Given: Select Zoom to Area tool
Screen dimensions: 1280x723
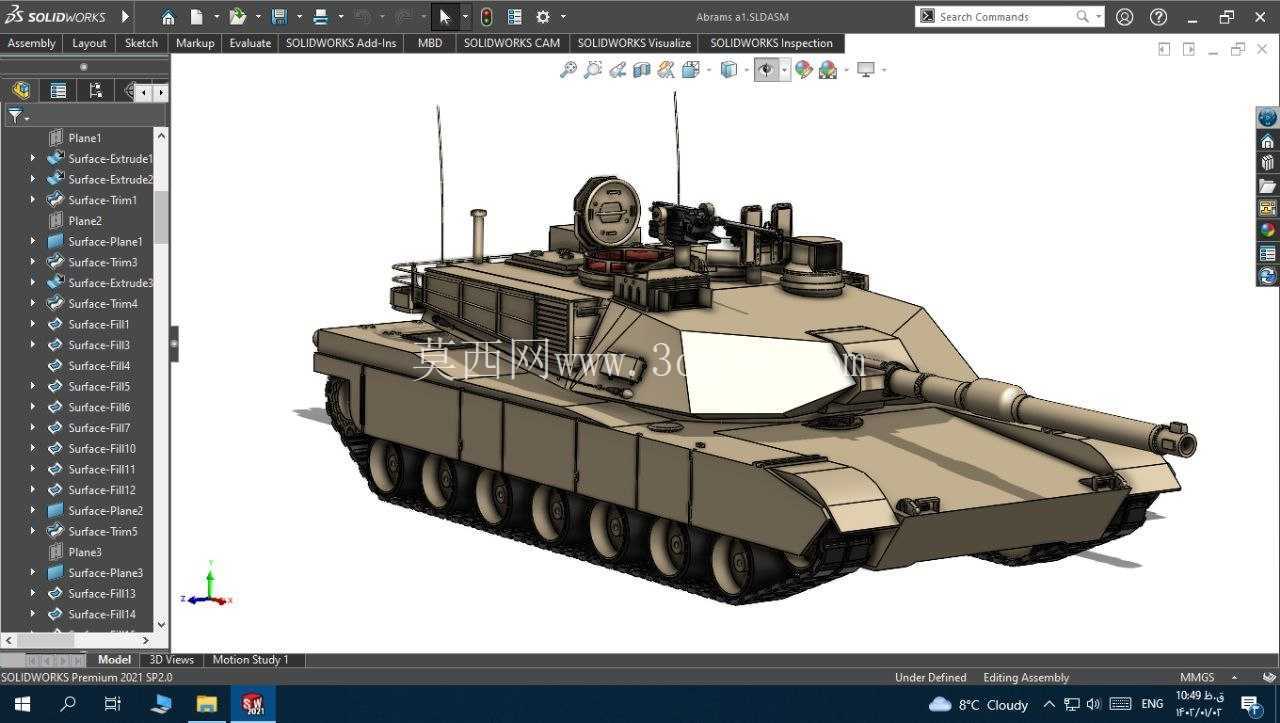Looking at the screenshot, I should tap(593, 70).
